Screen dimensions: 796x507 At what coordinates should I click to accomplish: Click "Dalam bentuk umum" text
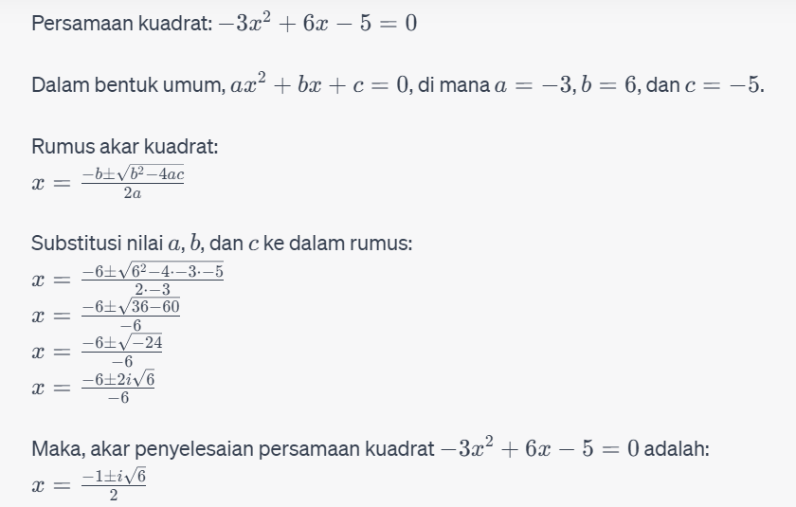tap(128, 85)
